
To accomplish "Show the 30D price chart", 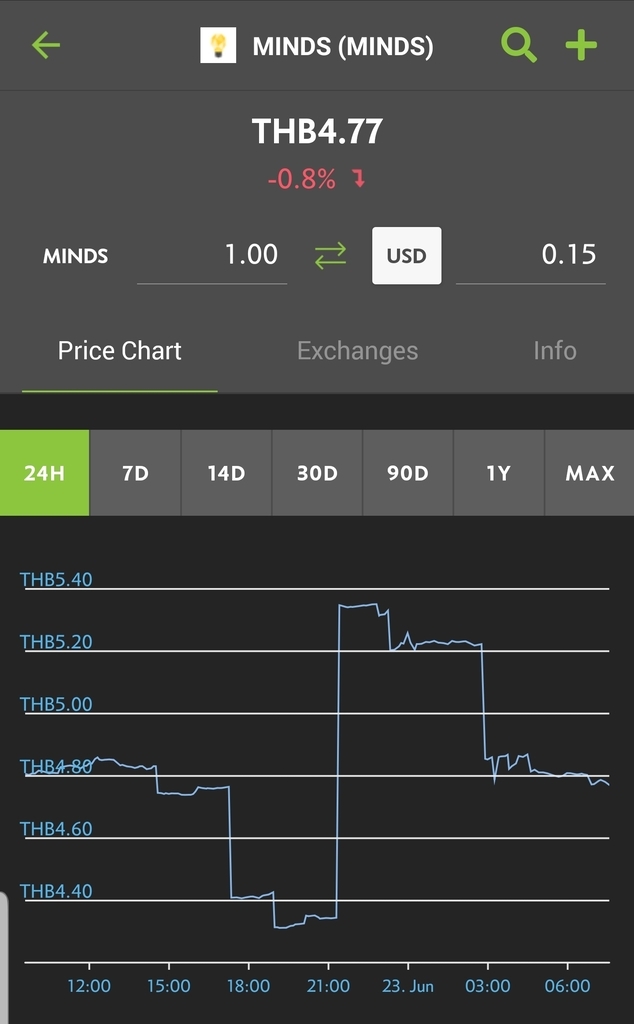I will (x=317, y=473).
